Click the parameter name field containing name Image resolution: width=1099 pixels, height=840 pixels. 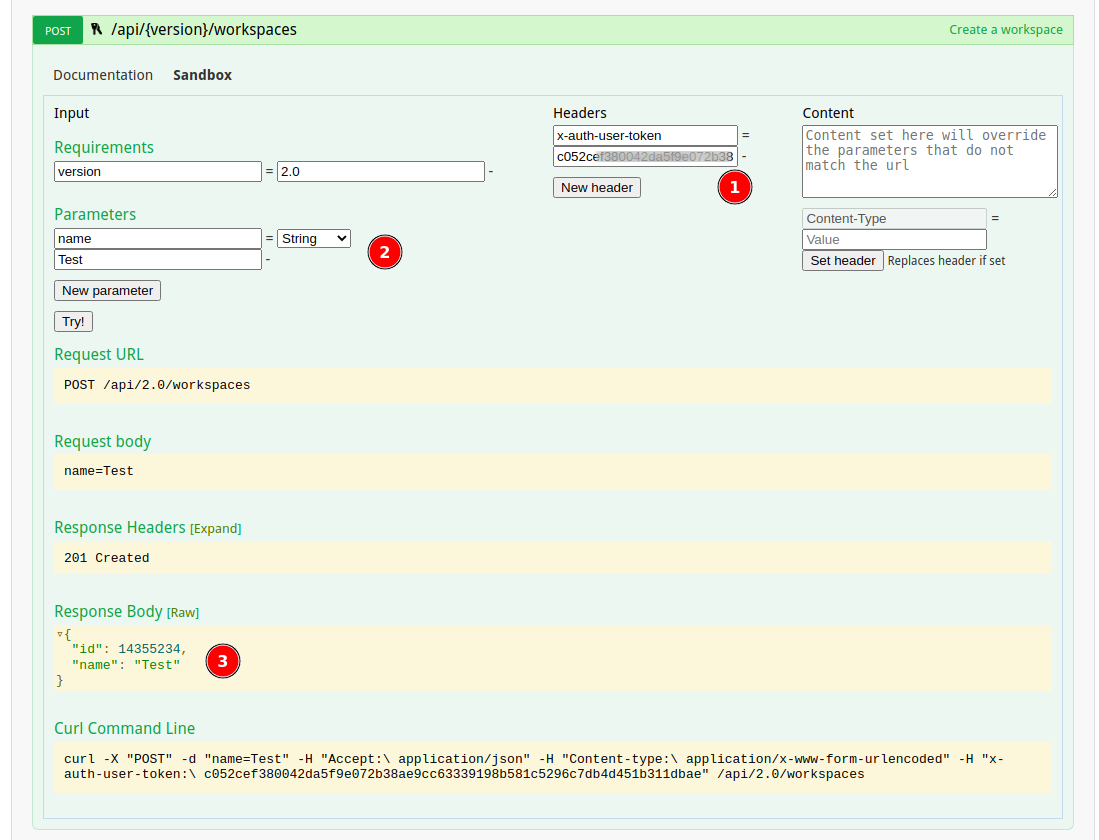pos(158,238)
